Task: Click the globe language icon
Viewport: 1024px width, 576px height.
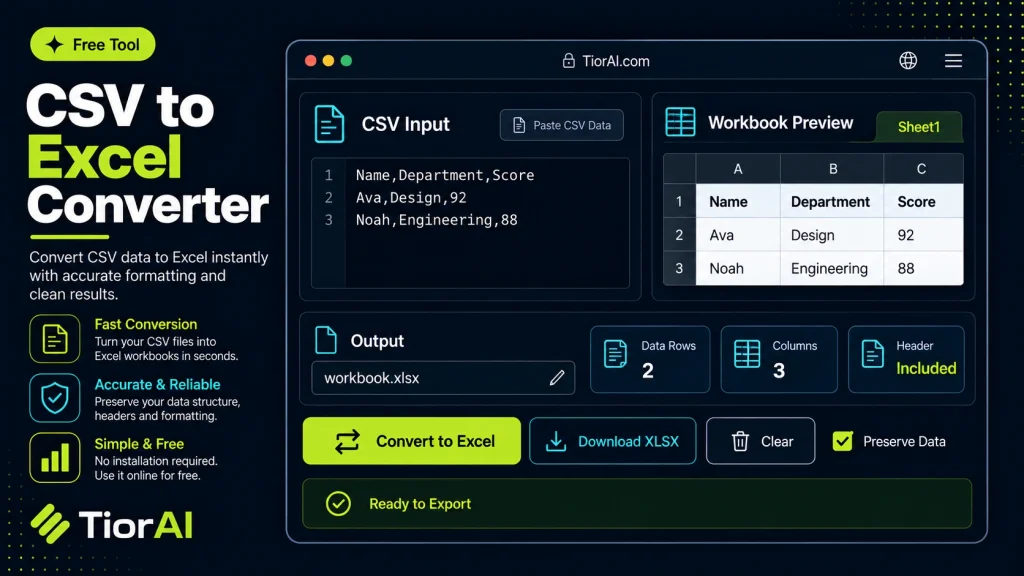Action: point(908,61)
